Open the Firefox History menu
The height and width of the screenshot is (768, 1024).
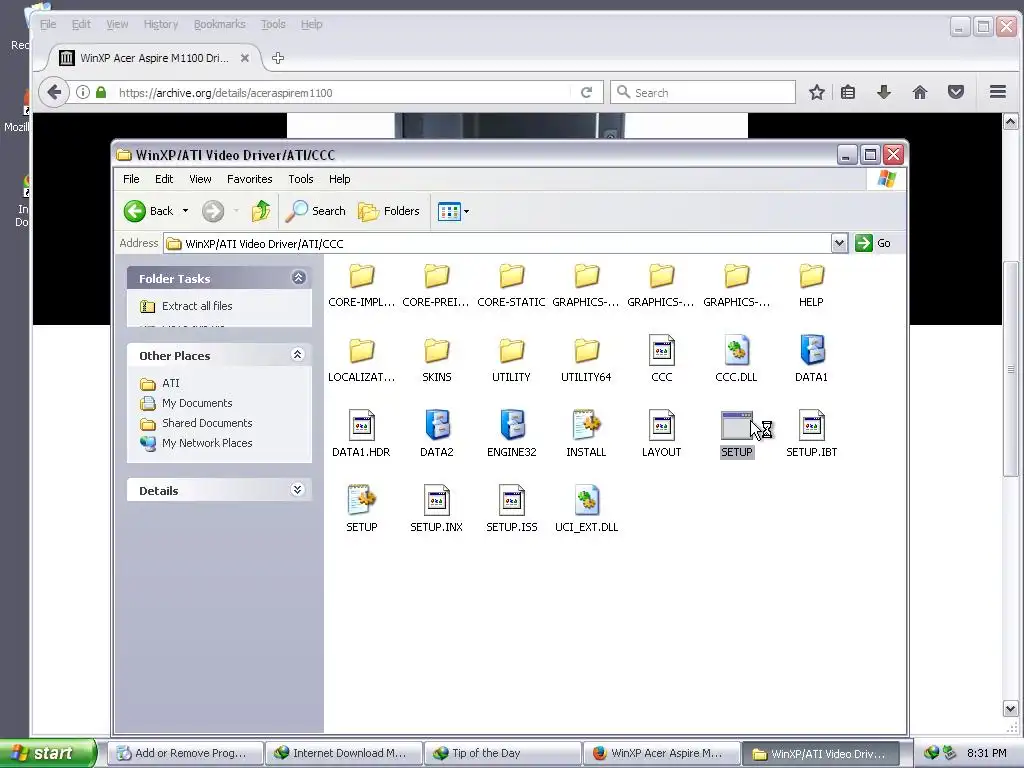click(x=161, y=24)
